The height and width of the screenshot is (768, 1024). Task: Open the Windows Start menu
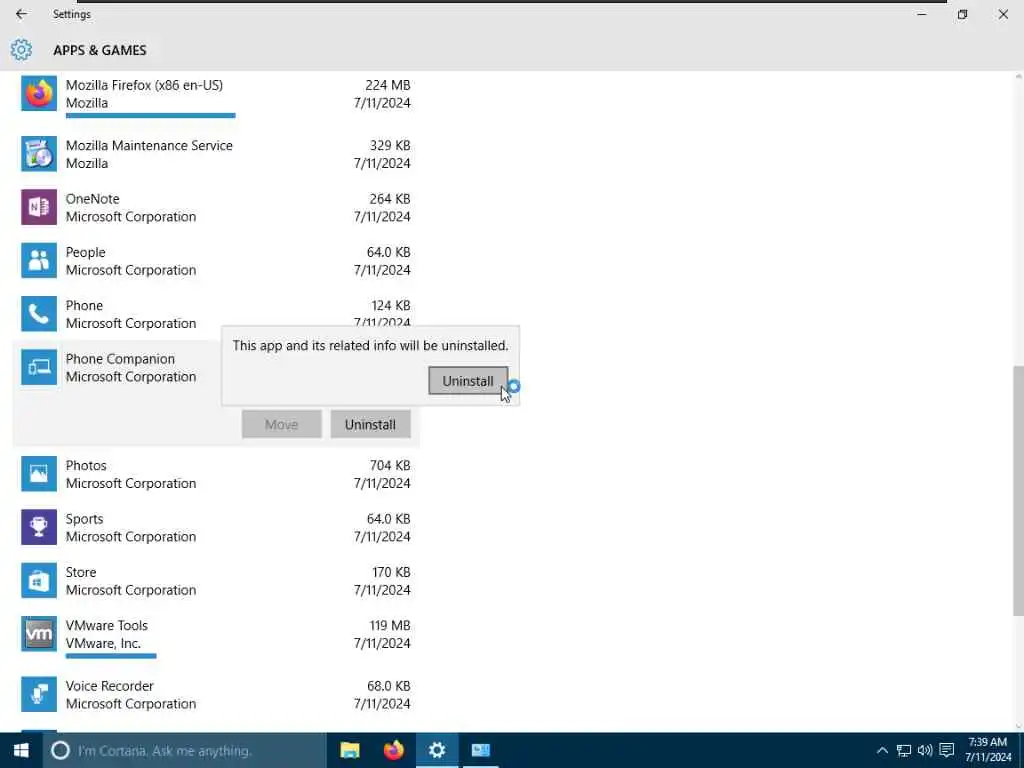[x=21, y=750]
